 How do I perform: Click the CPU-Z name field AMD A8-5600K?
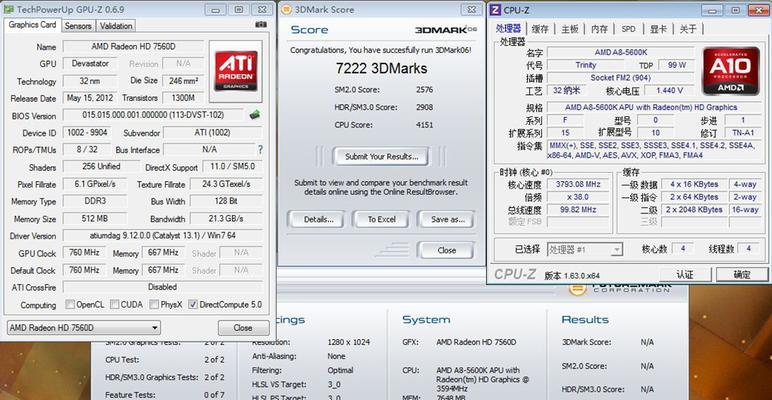click(x=620, y=52)
